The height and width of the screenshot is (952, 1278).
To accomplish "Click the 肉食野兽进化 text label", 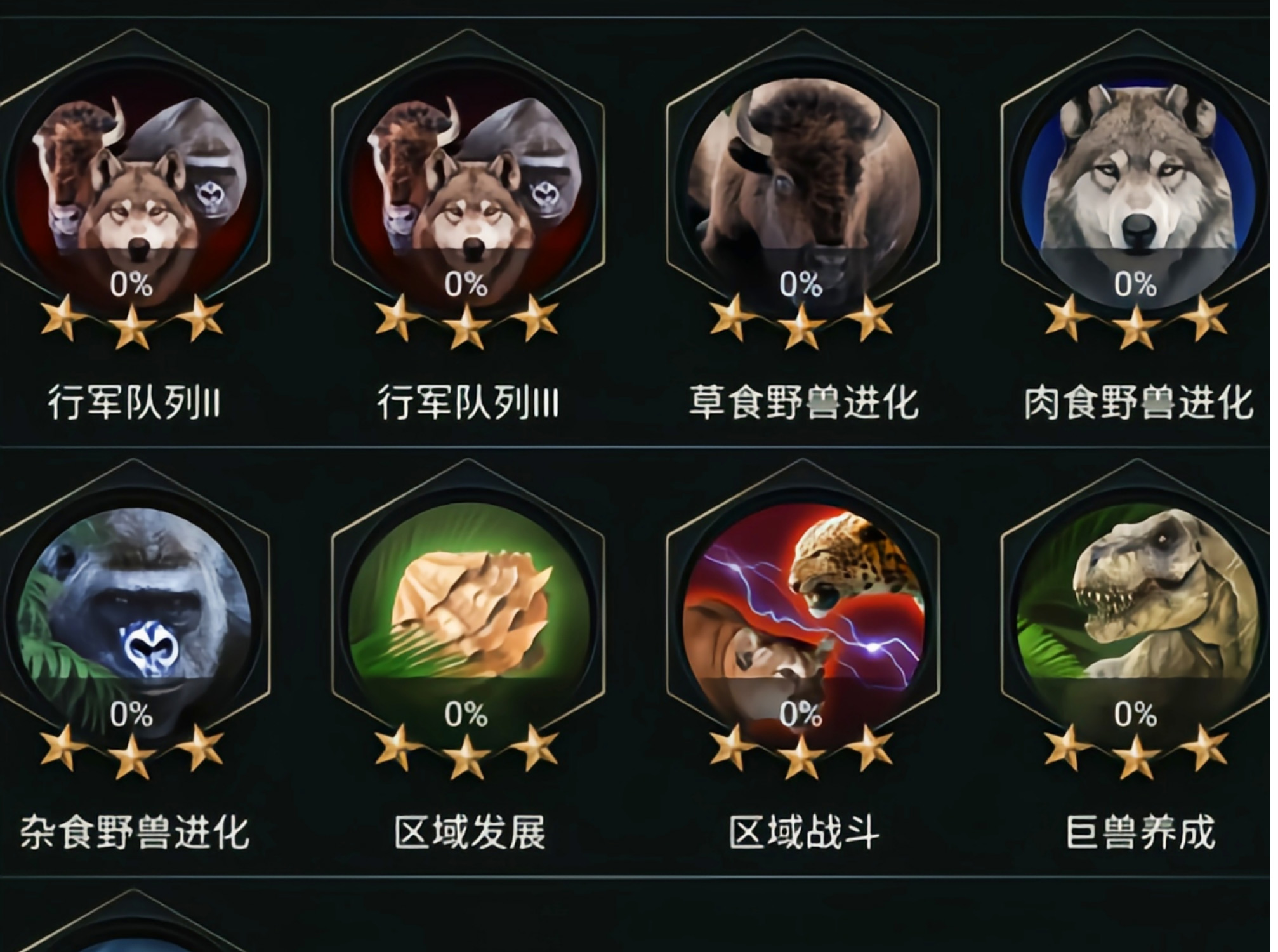I will click(x=1139, y=403).
